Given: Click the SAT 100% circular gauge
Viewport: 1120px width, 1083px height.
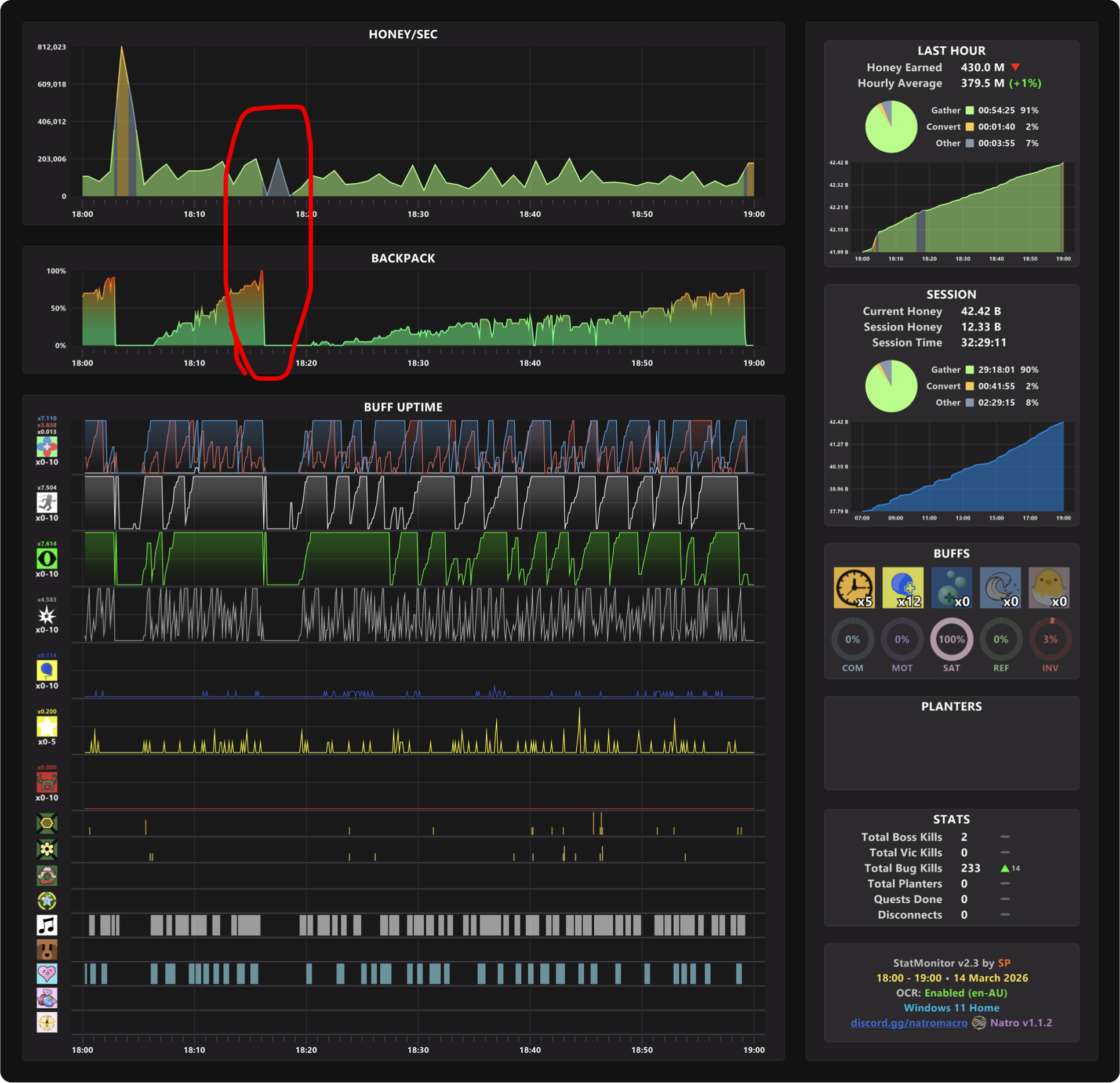Looking at the screenshot, I should (x=951, y=639).
